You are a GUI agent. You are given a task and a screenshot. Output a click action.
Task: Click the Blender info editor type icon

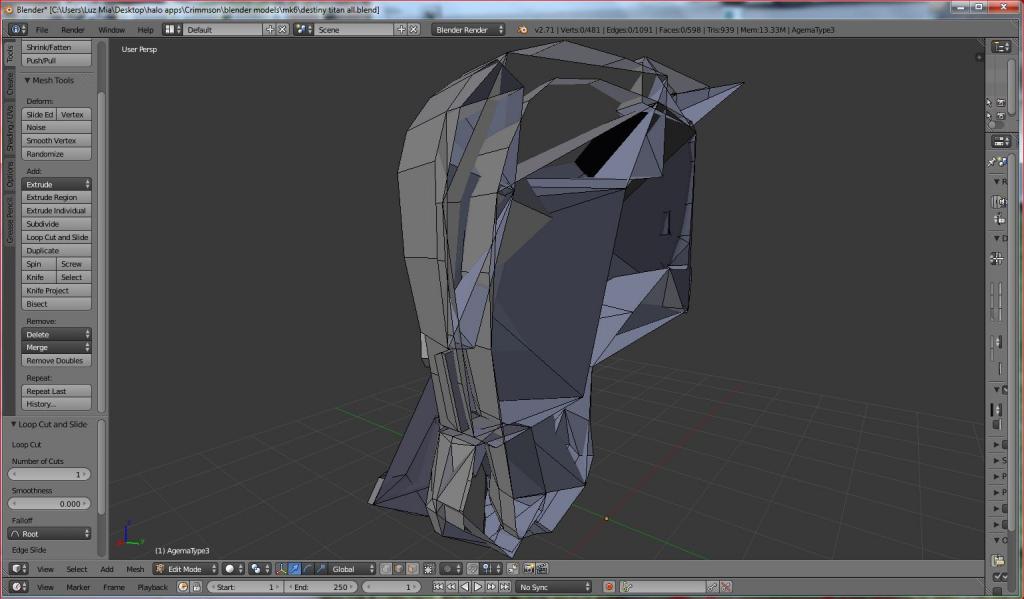point(14,29)
